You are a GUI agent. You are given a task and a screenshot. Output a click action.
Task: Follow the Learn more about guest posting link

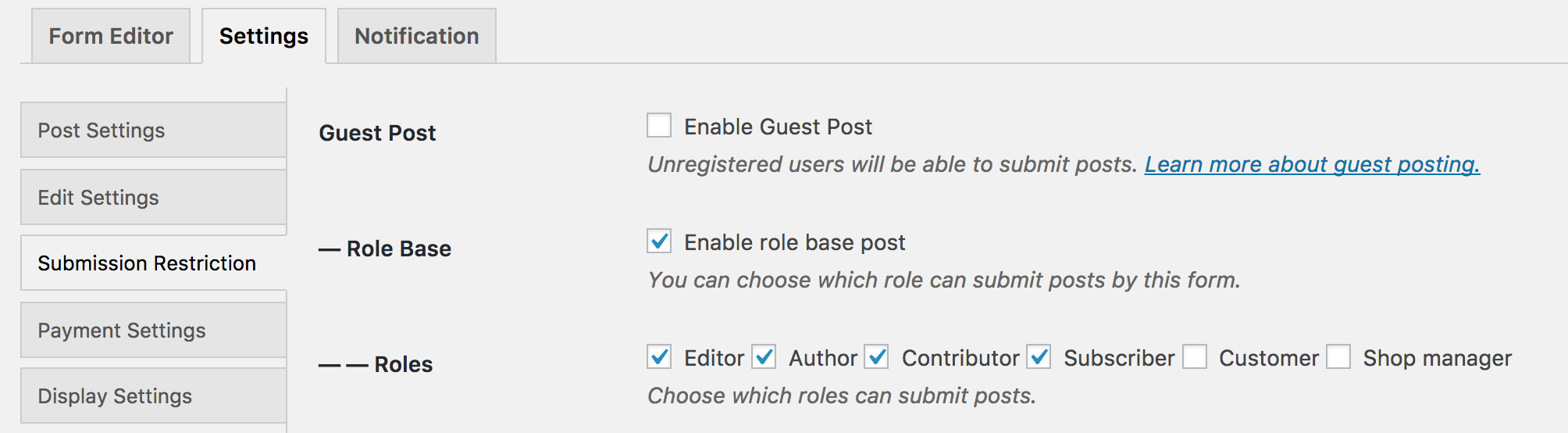(x=1312, y=164)
